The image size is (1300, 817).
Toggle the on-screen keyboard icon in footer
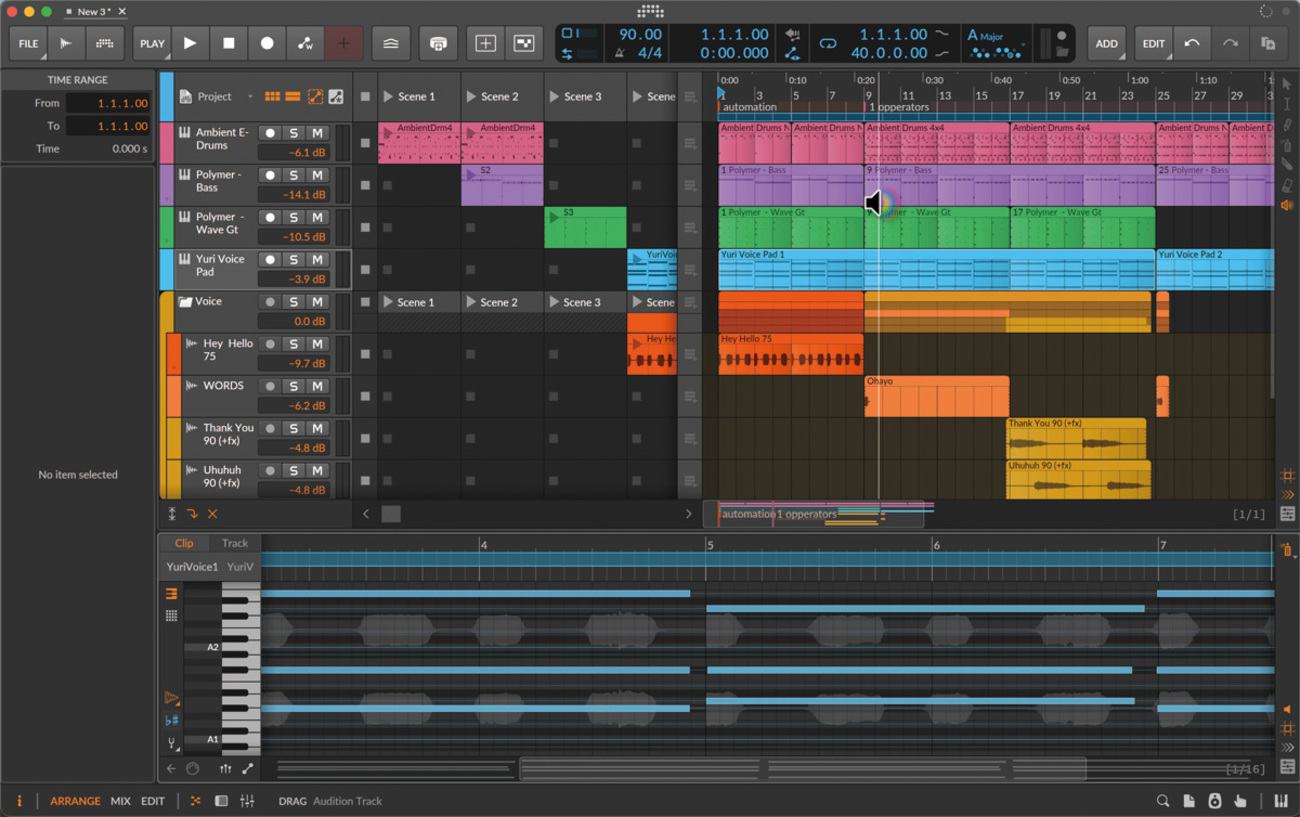(1281, 801)
